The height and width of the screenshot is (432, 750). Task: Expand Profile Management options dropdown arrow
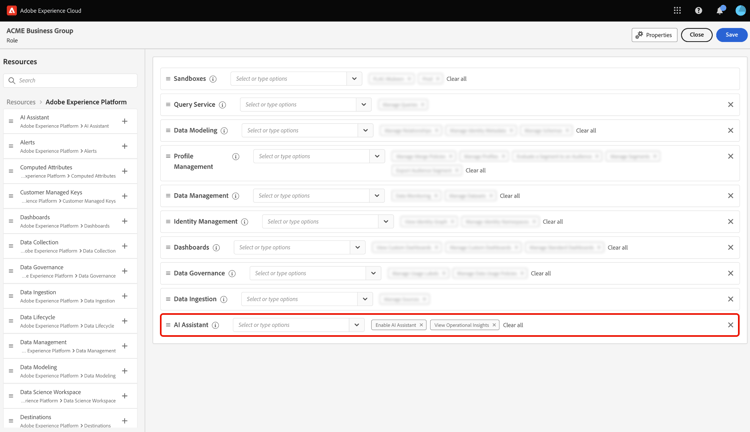tap(377, 156)
